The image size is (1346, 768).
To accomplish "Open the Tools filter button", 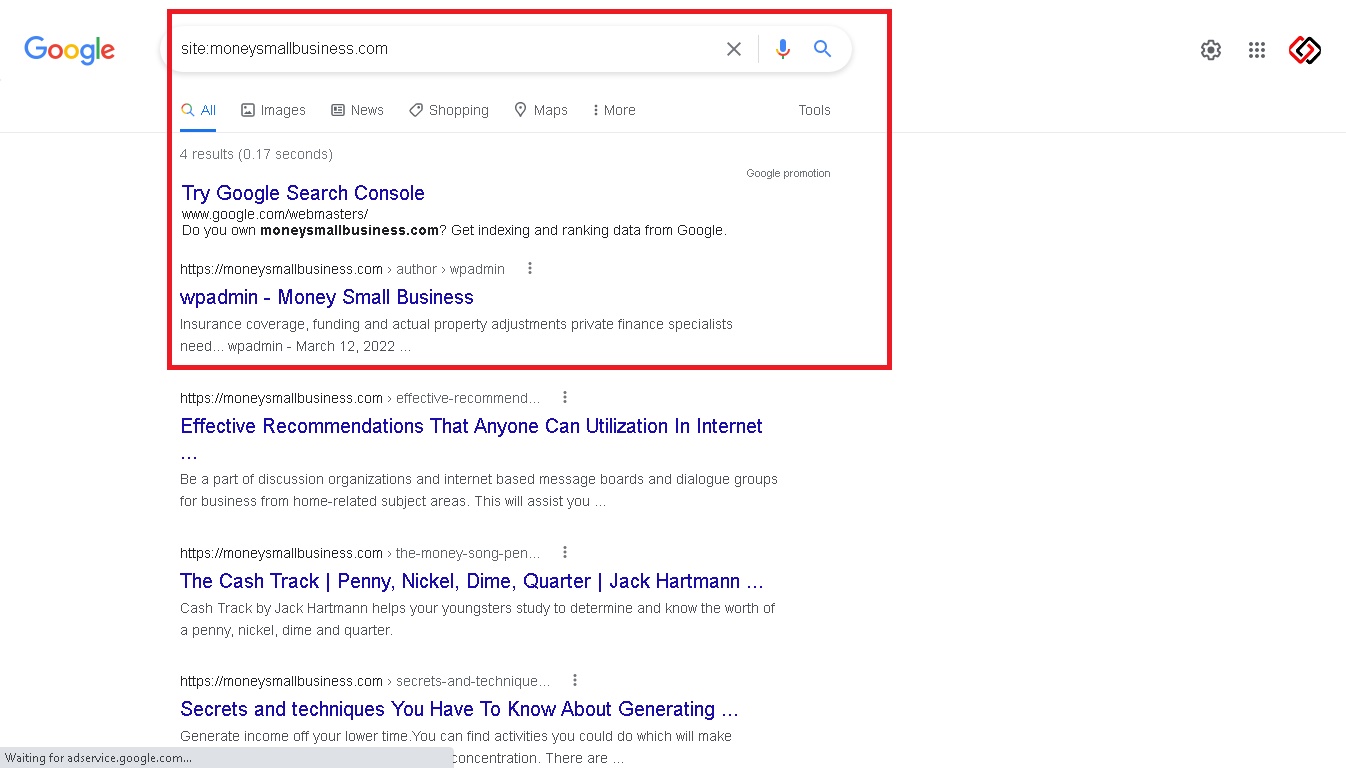I will coord(814,110).
